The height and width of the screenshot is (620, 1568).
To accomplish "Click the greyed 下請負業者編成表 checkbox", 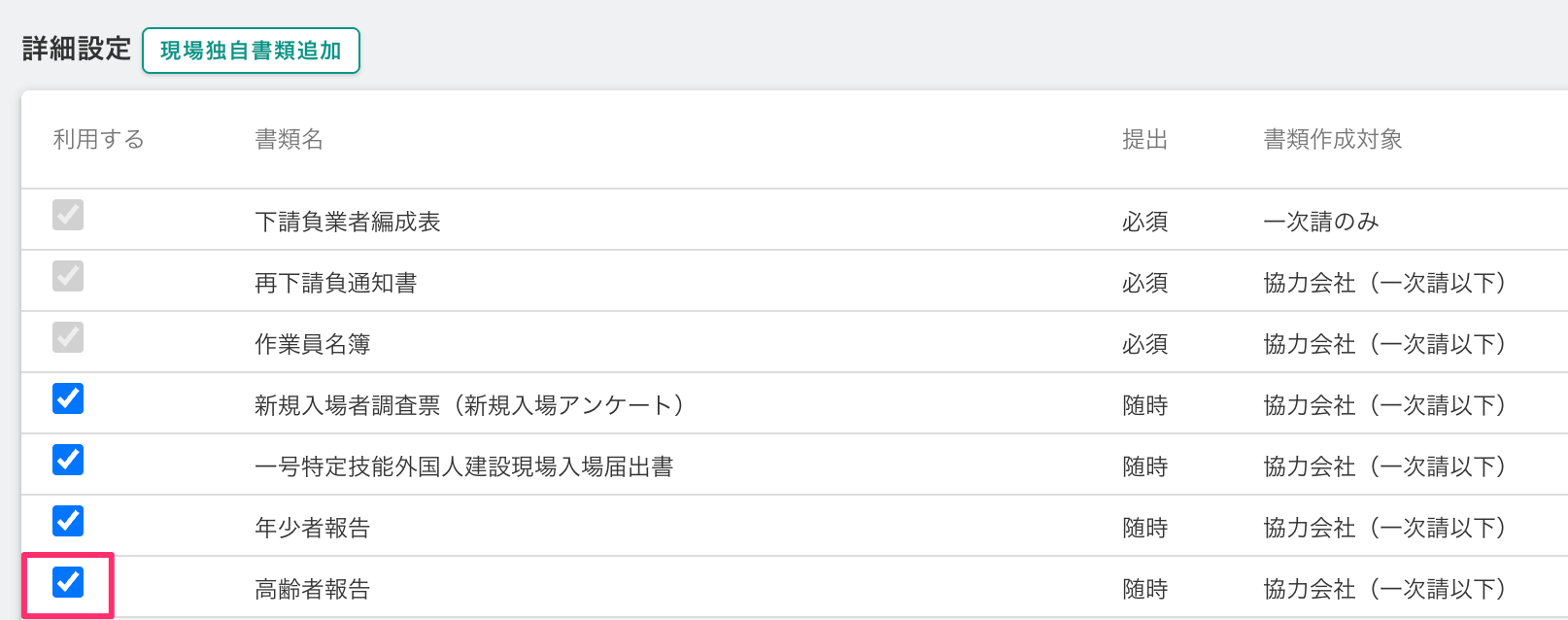I will pos(68,215).
